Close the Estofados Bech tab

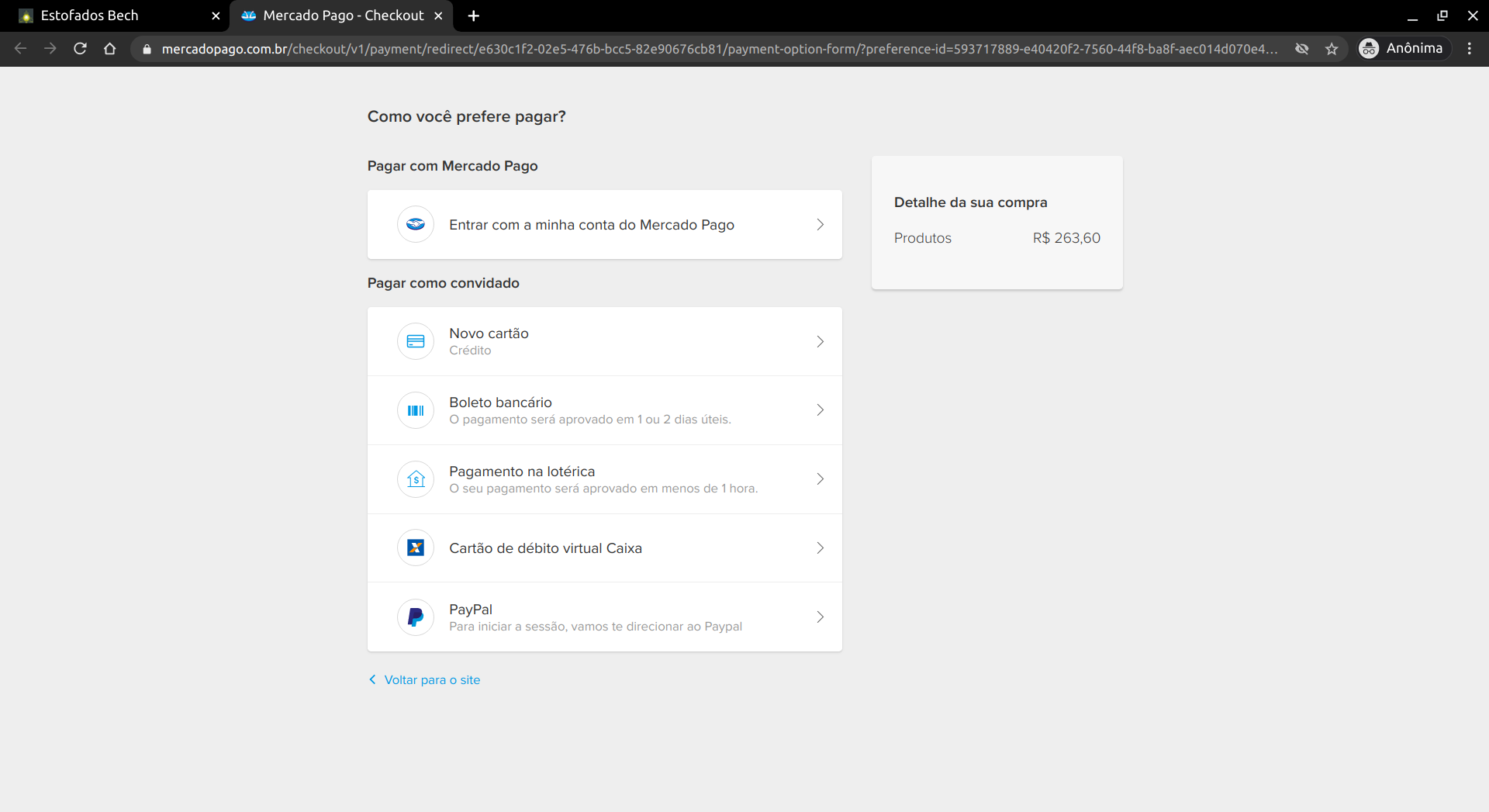tap(216, 16)
